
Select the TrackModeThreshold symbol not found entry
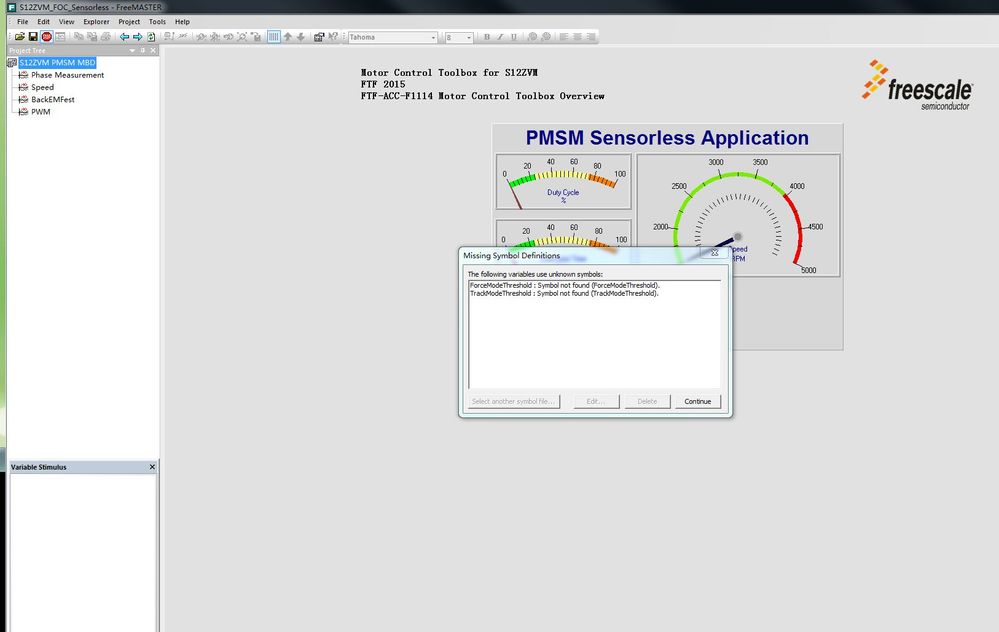tap(564, 294)
